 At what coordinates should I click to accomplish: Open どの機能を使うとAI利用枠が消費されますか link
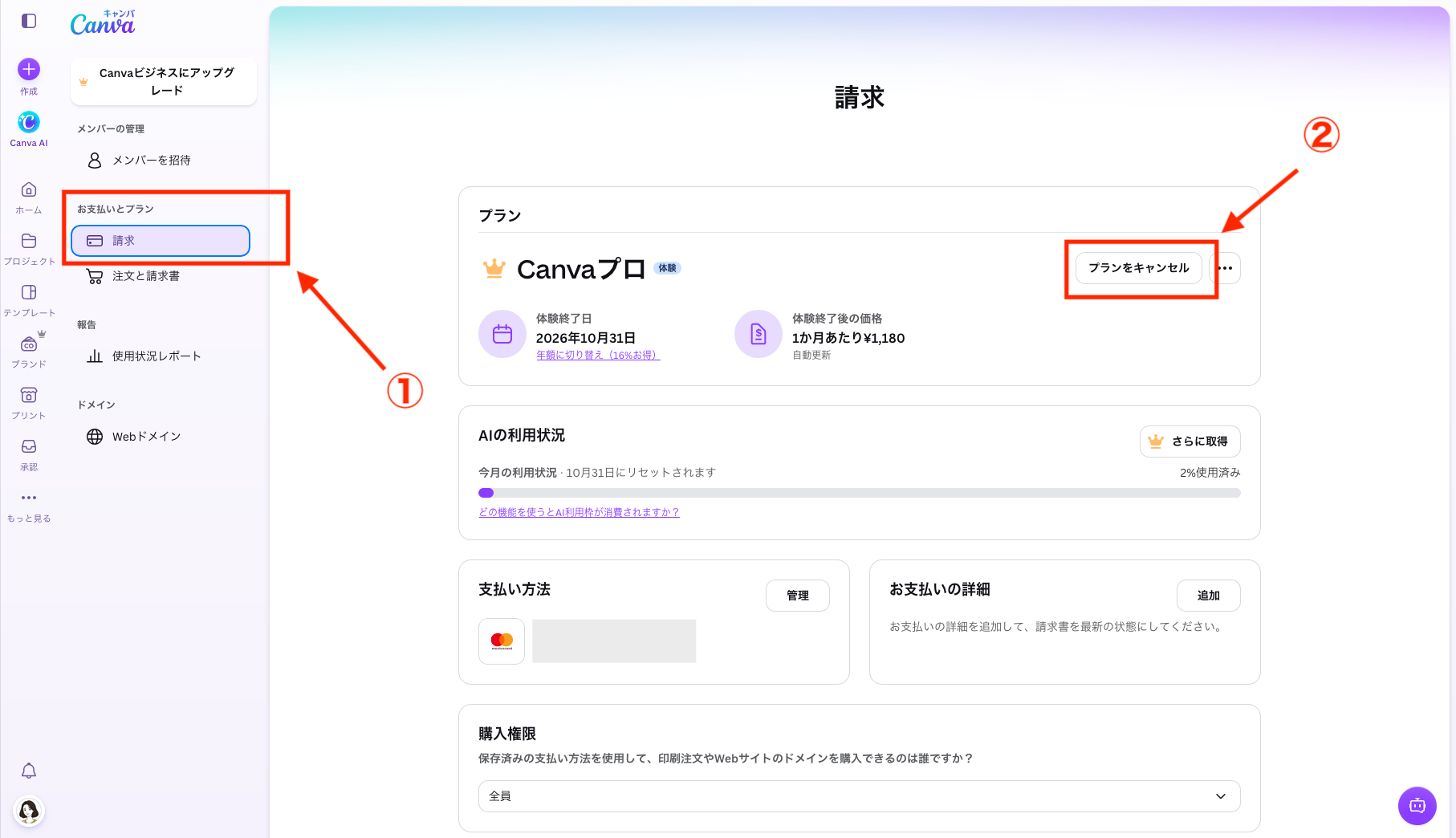click(579, 512)
